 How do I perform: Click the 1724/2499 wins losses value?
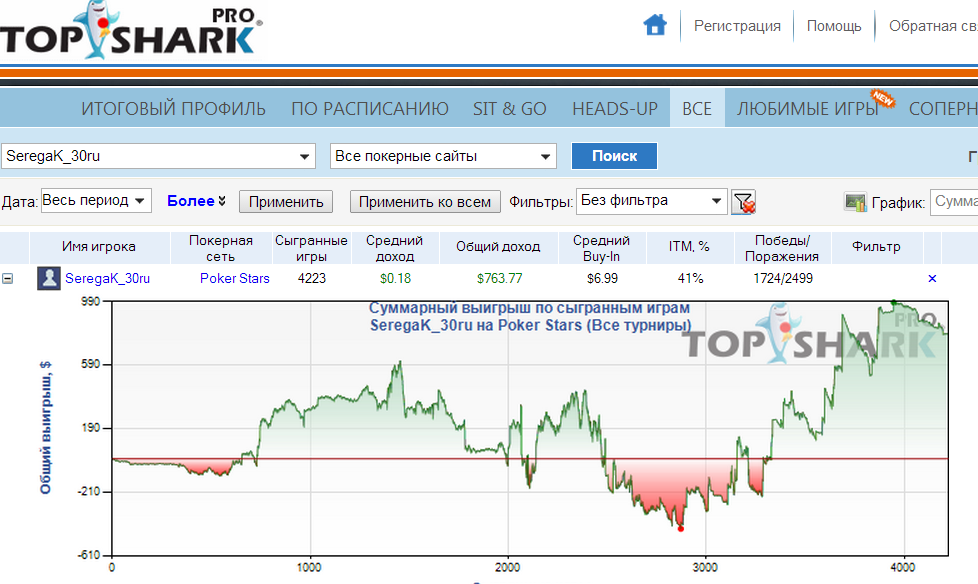point(783,278)
